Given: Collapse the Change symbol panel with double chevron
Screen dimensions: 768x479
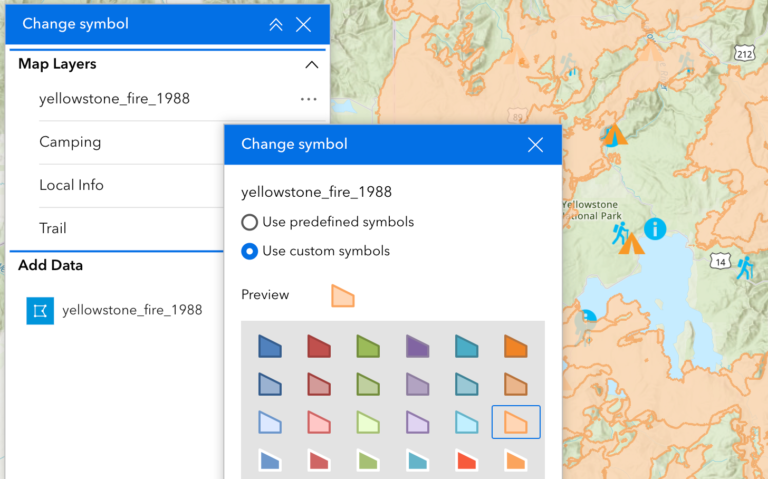Looking at the screenshot, I should (x=276, y=24).
